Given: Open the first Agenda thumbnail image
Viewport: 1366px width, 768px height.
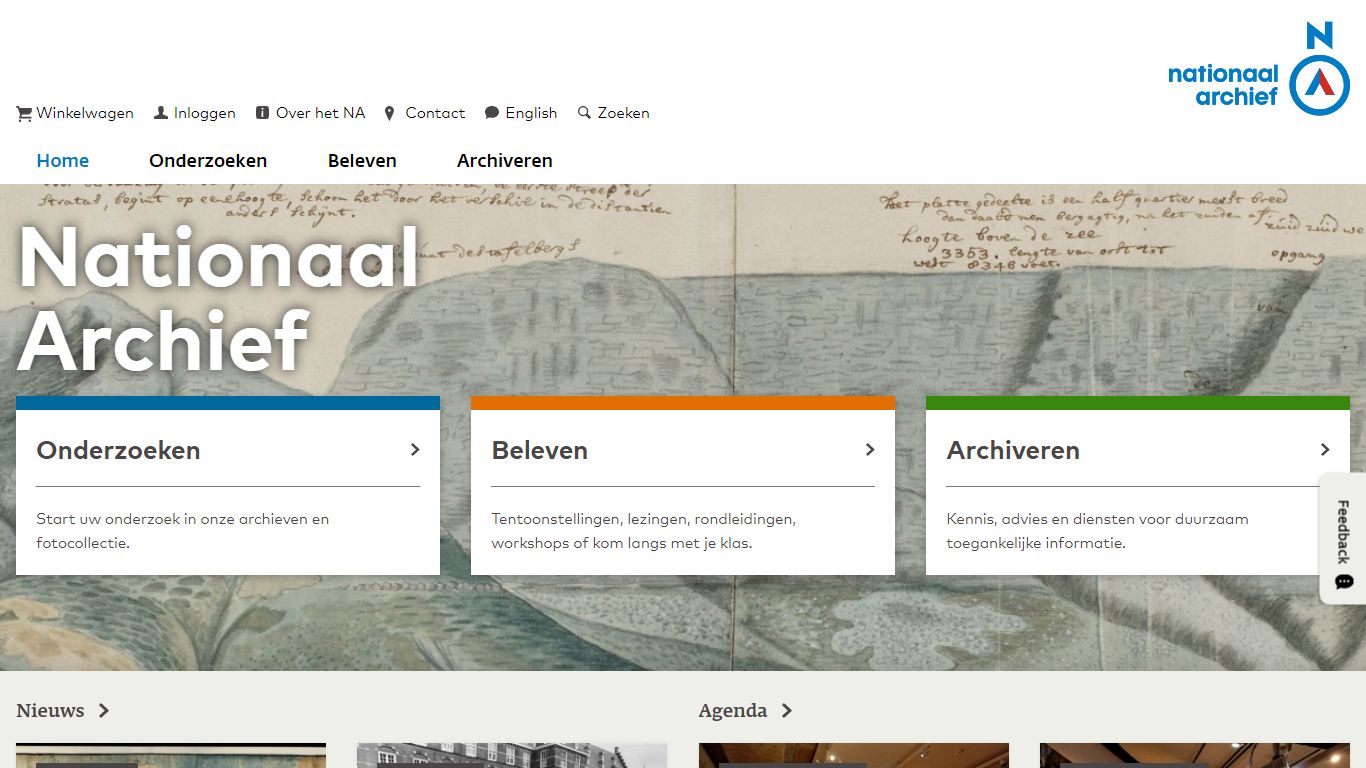Looking at the screenshot, I should [x=854, y=756].
